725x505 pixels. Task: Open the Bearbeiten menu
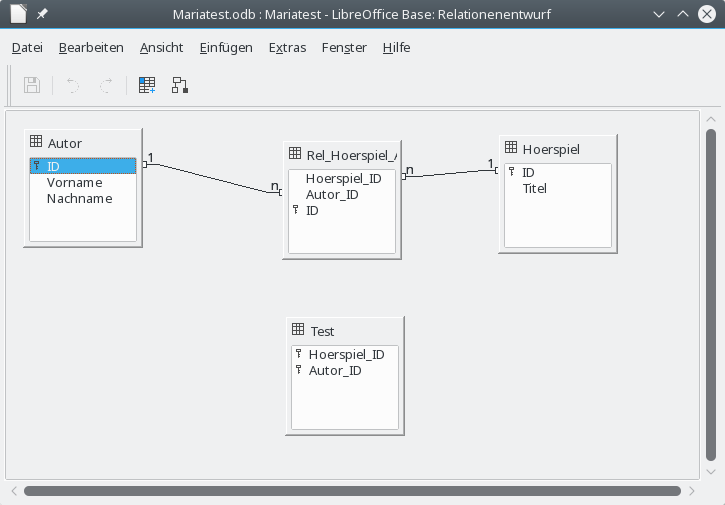coord(91,48)
